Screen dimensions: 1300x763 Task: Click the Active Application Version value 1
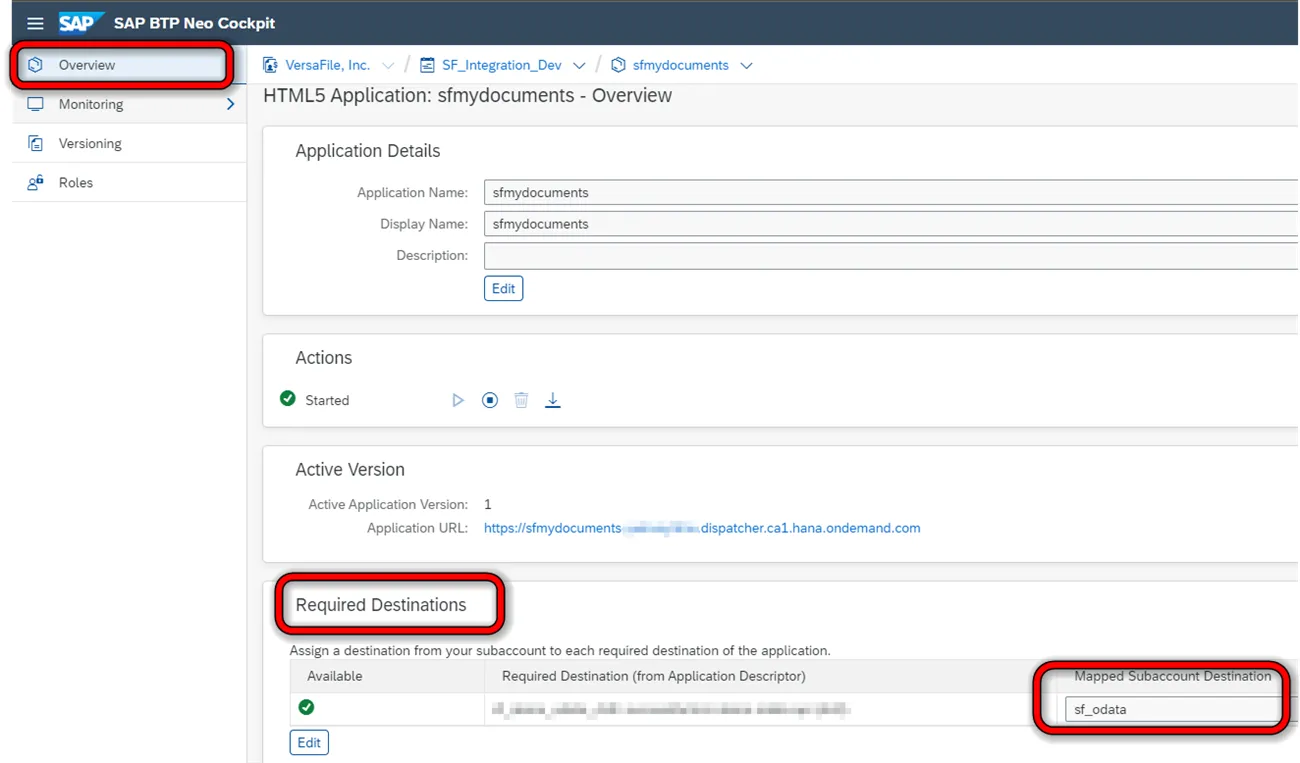pyautogui.click(x=488, y=504)
